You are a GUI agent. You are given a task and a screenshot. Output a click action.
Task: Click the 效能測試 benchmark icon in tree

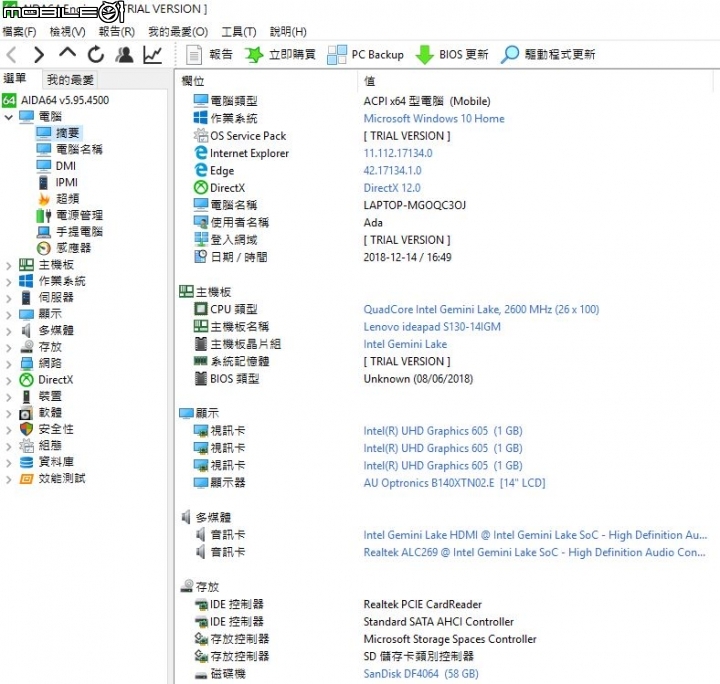tap(26, 479)
